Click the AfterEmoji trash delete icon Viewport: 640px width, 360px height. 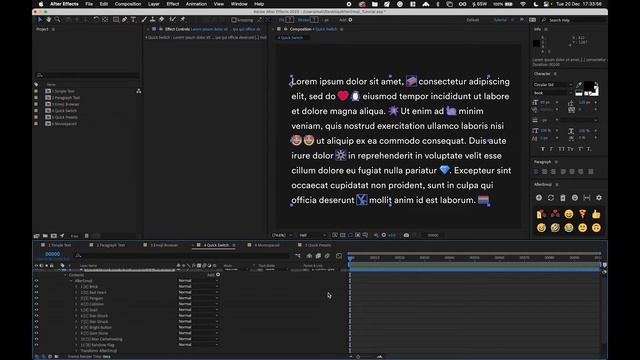pyautogui.click(x=563, y=198)
